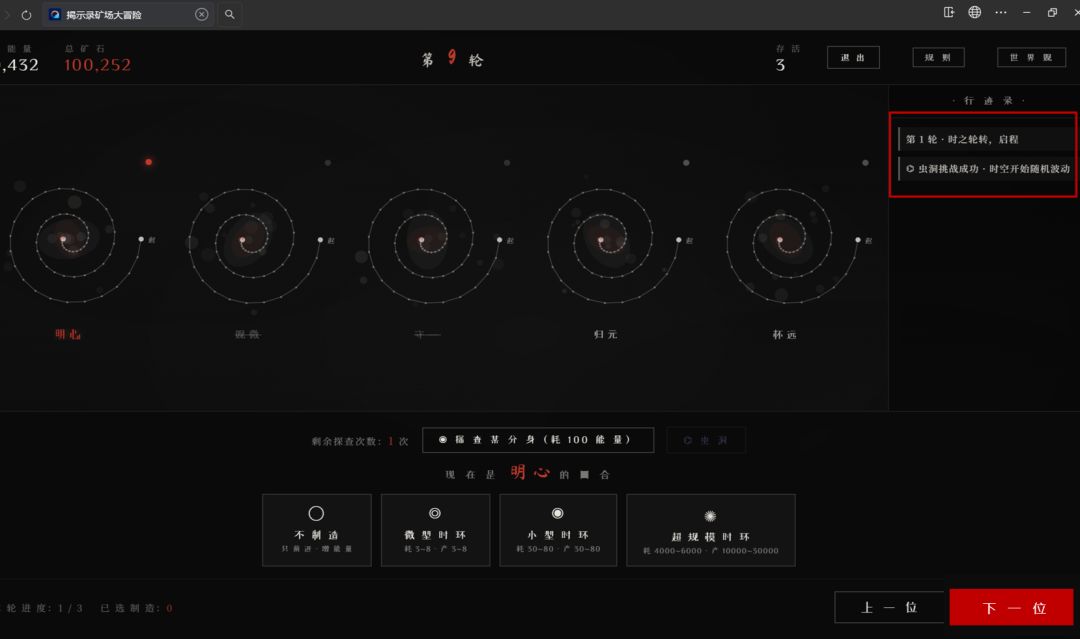This screenshot has width=1080, height=639.
Task: Select the 明心 spiral time ring
Action: (x=74, y=244)
